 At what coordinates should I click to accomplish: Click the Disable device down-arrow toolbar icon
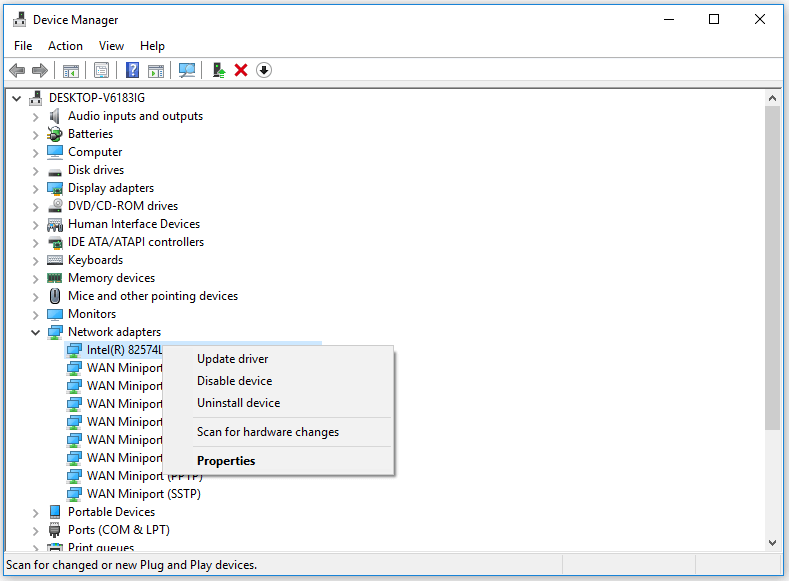pos(264,70)
